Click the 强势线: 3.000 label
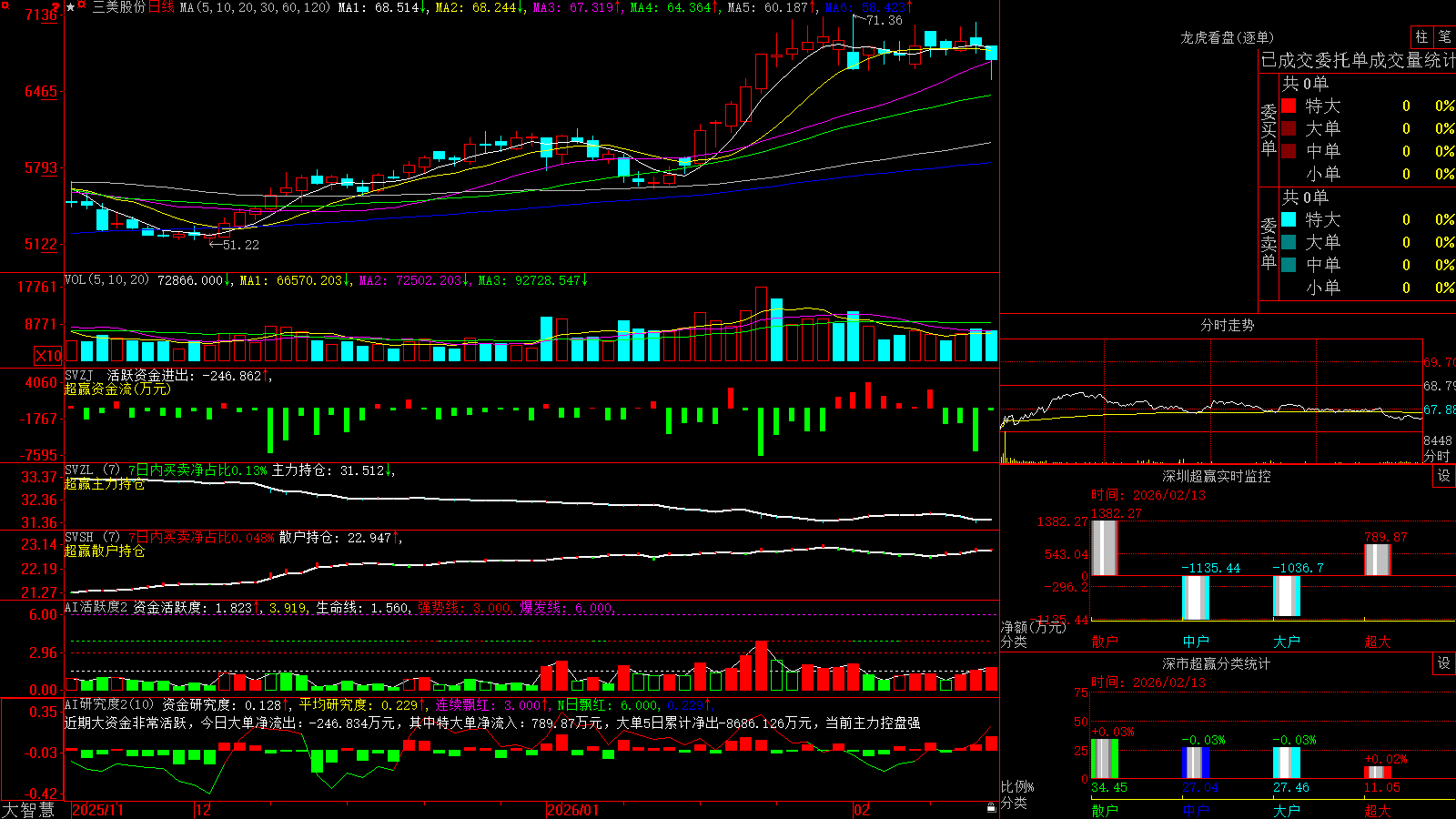Screen dimensions: 1456x819 (464, 608)
